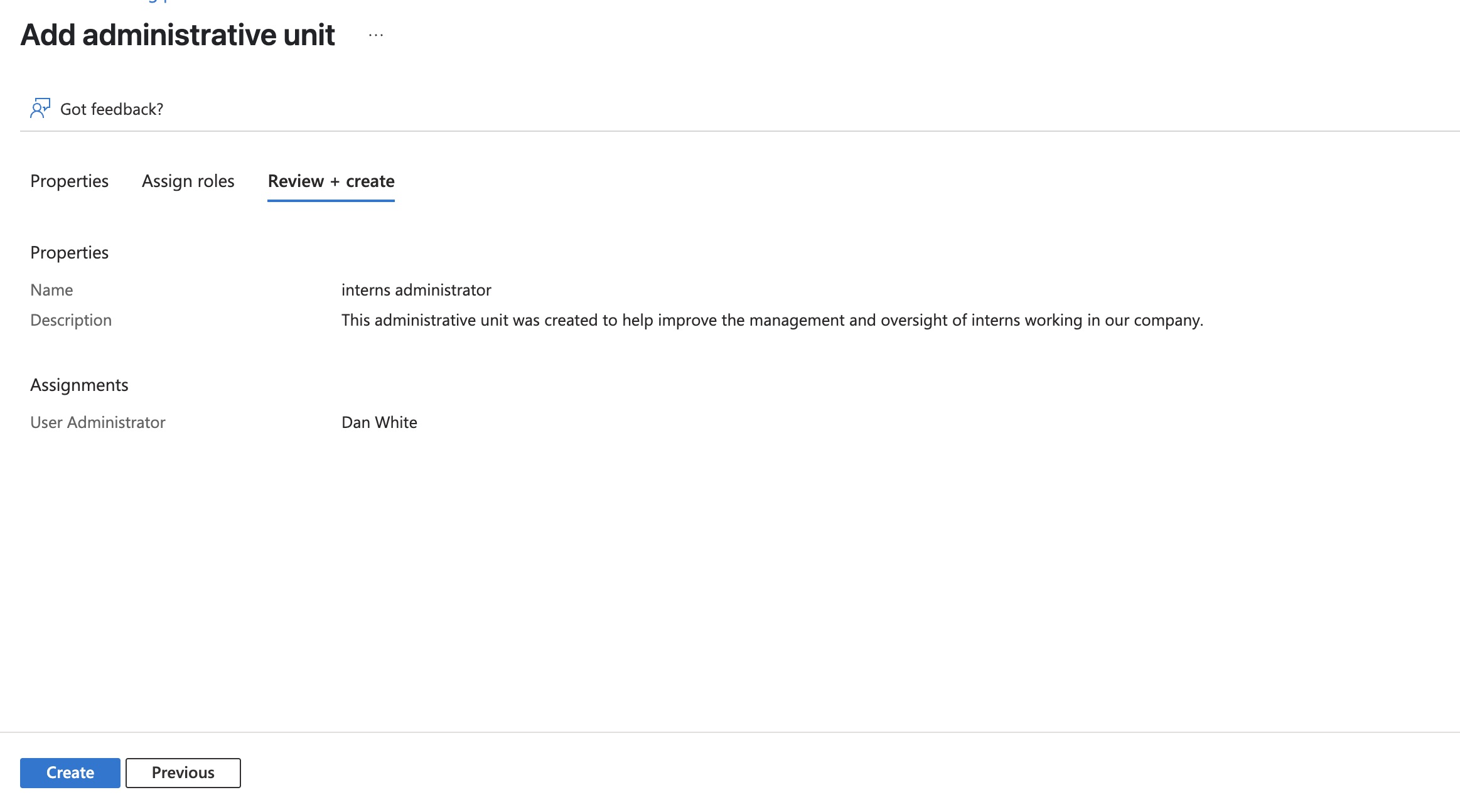Click the Description field label

coord(71,320)
